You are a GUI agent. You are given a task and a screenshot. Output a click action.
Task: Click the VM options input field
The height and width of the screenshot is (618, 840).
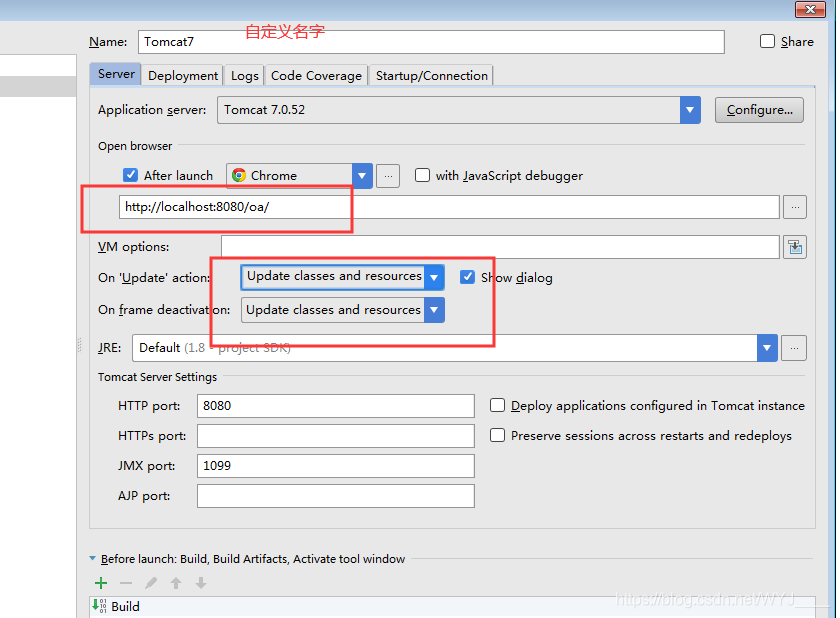point(500,247)
